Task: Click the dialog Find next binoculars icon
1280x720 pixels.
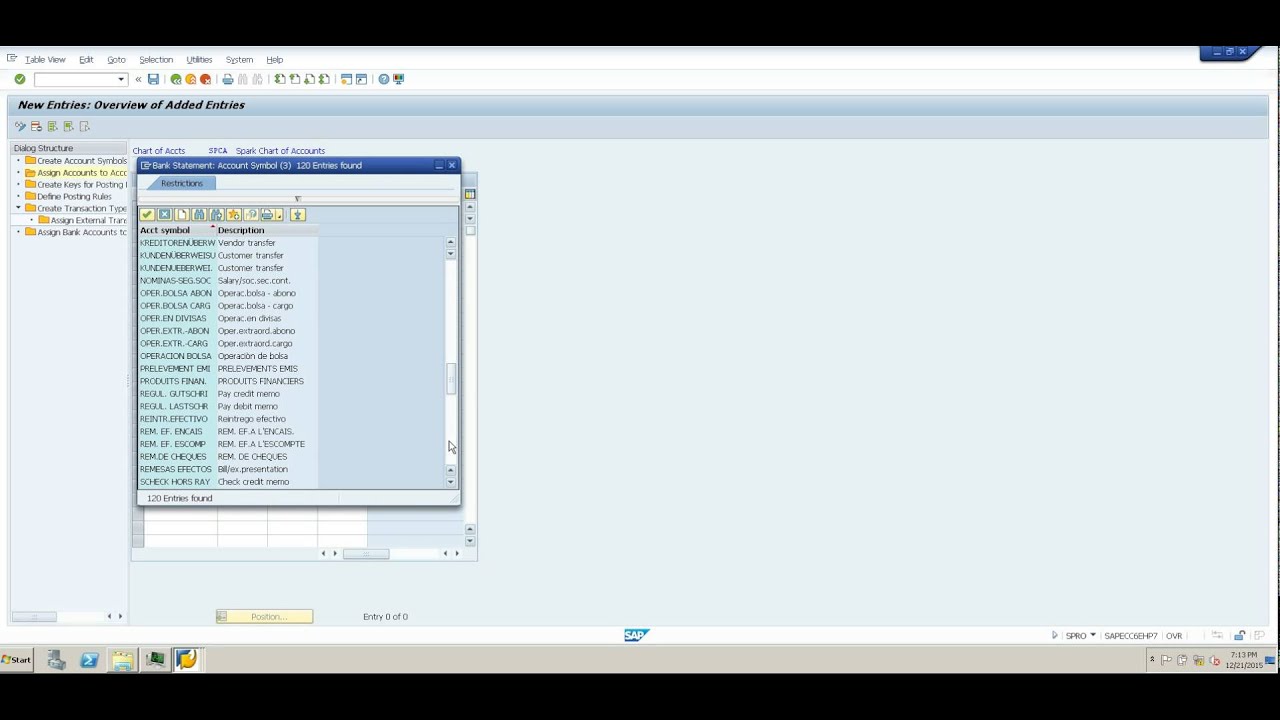Action: tap(216, 215)
